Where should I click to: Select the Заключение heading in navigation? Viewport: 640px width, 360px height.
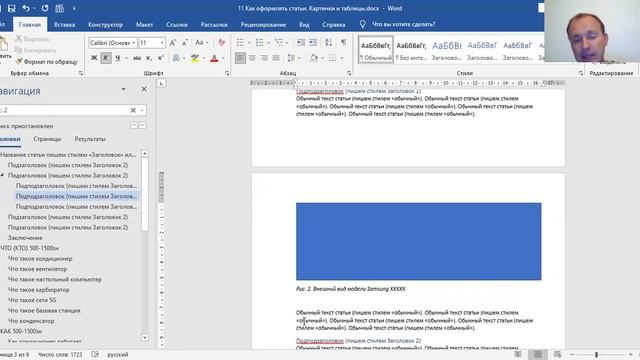[25, 238]
